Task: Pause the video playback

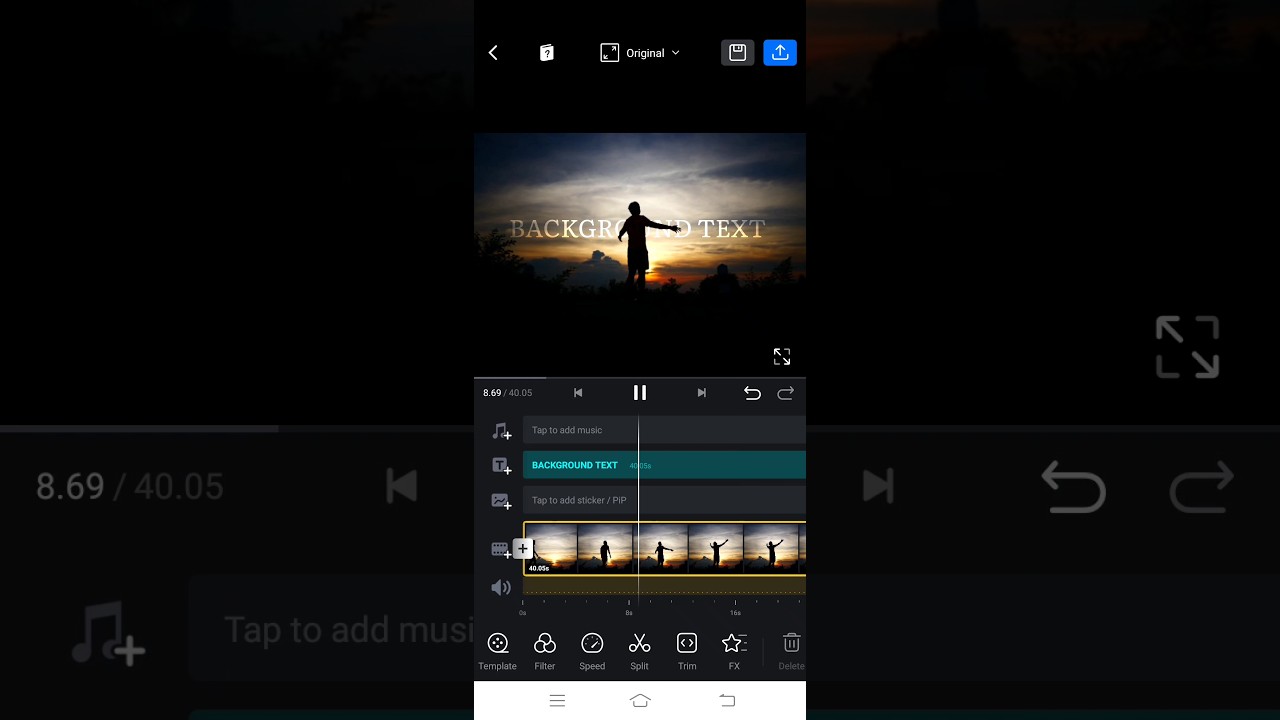Action: [640, 393]
